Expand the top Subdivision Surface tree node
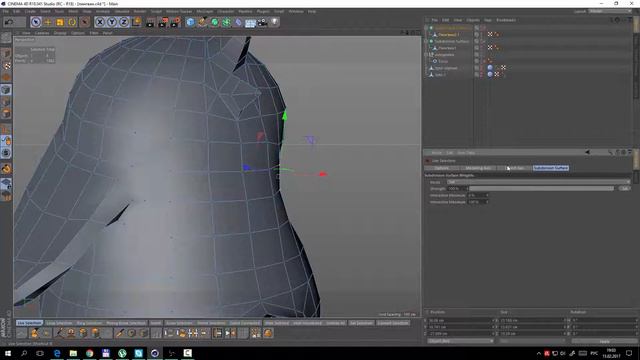The height and width of the screenshot is (360, 640). [x=426, y=28]
